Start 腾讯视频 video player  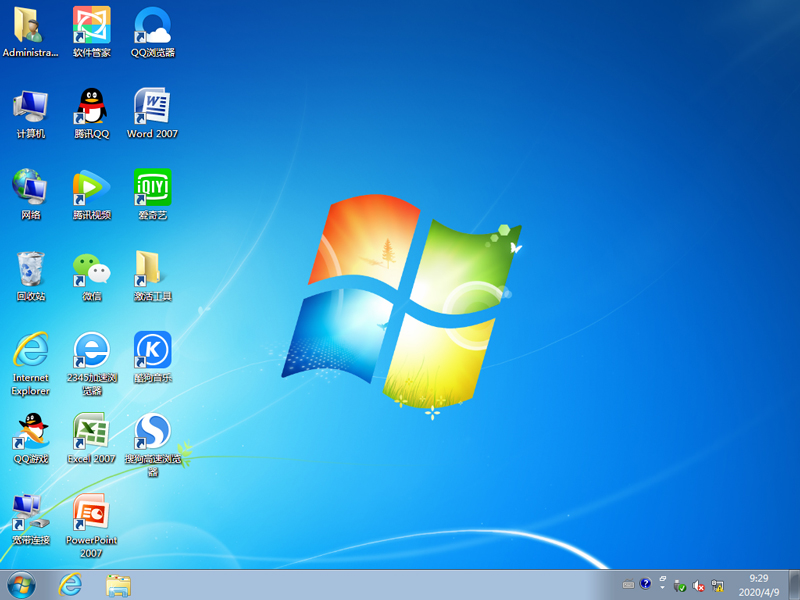(90, 192)
